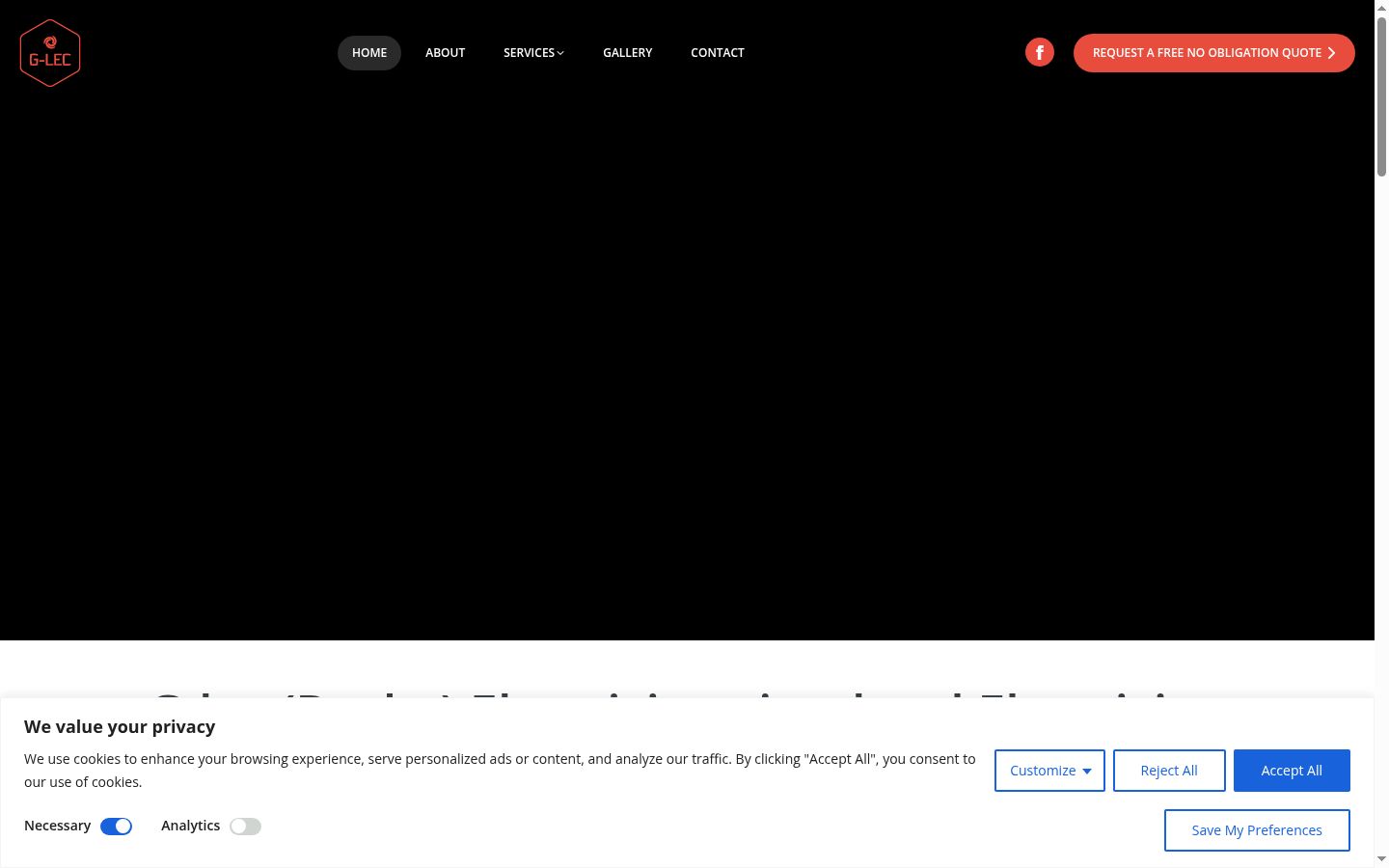Go to the Home menu item
This screenshot has width=1389, height=868.
pyautogui.click(x=369, y=53)
